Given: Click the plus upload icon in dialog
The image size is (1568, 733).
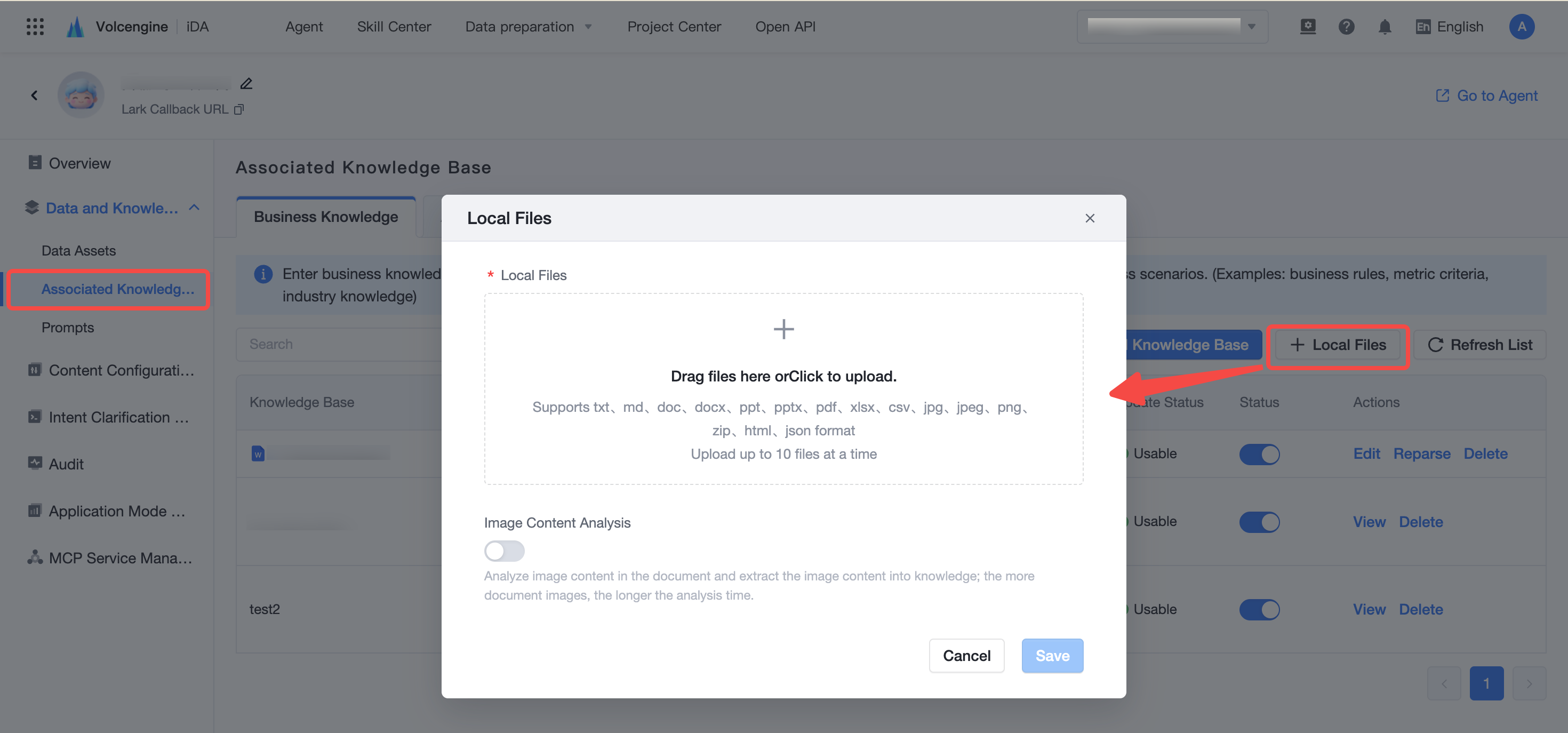Looking at the screenshot, I should click(783, 329).
